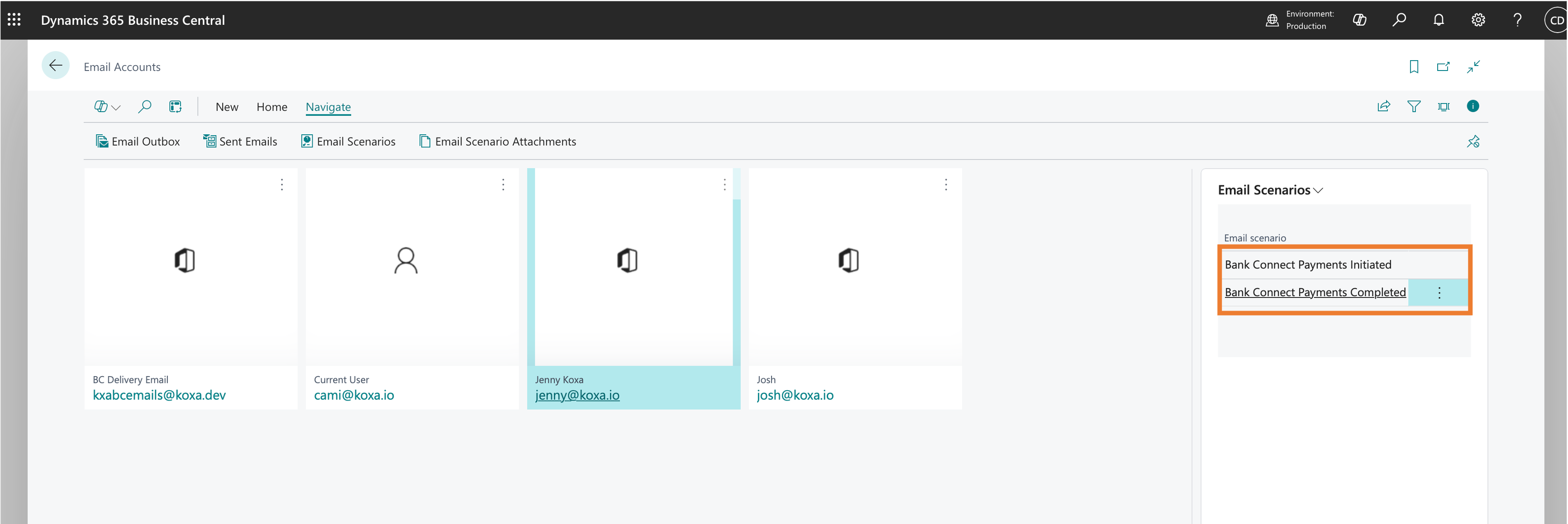Image resolution: width=1568 pixels, height=524 pixels.
Task: Open Email Outbox
Action: 138,142
